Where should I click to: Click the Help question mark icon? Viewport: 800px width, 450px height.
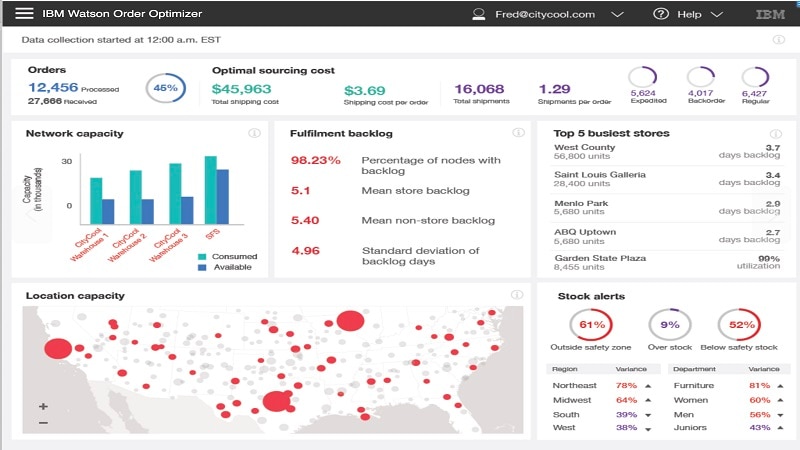(661, 14)
